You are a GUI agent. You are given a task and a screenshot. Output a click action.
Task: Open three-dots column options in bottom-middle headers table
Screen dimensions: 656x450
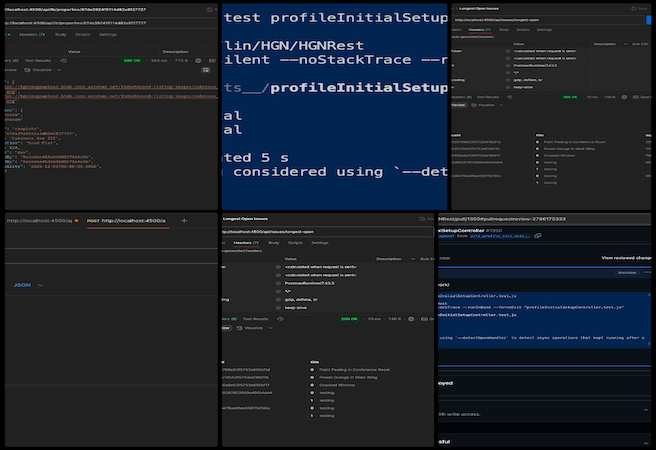click(x=413, y=259)
